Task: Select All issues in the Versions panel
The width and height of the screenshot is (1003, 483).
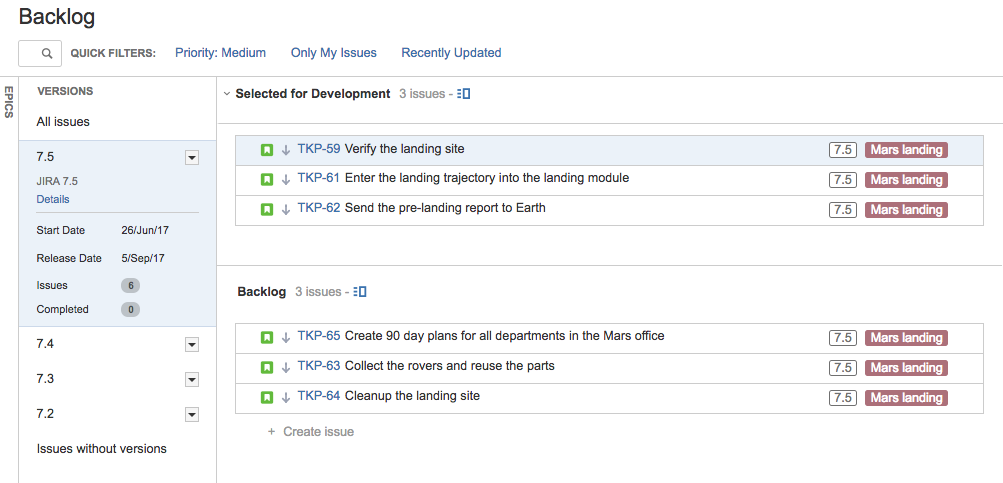Action: pyautogui.click(x=63, y=122)
